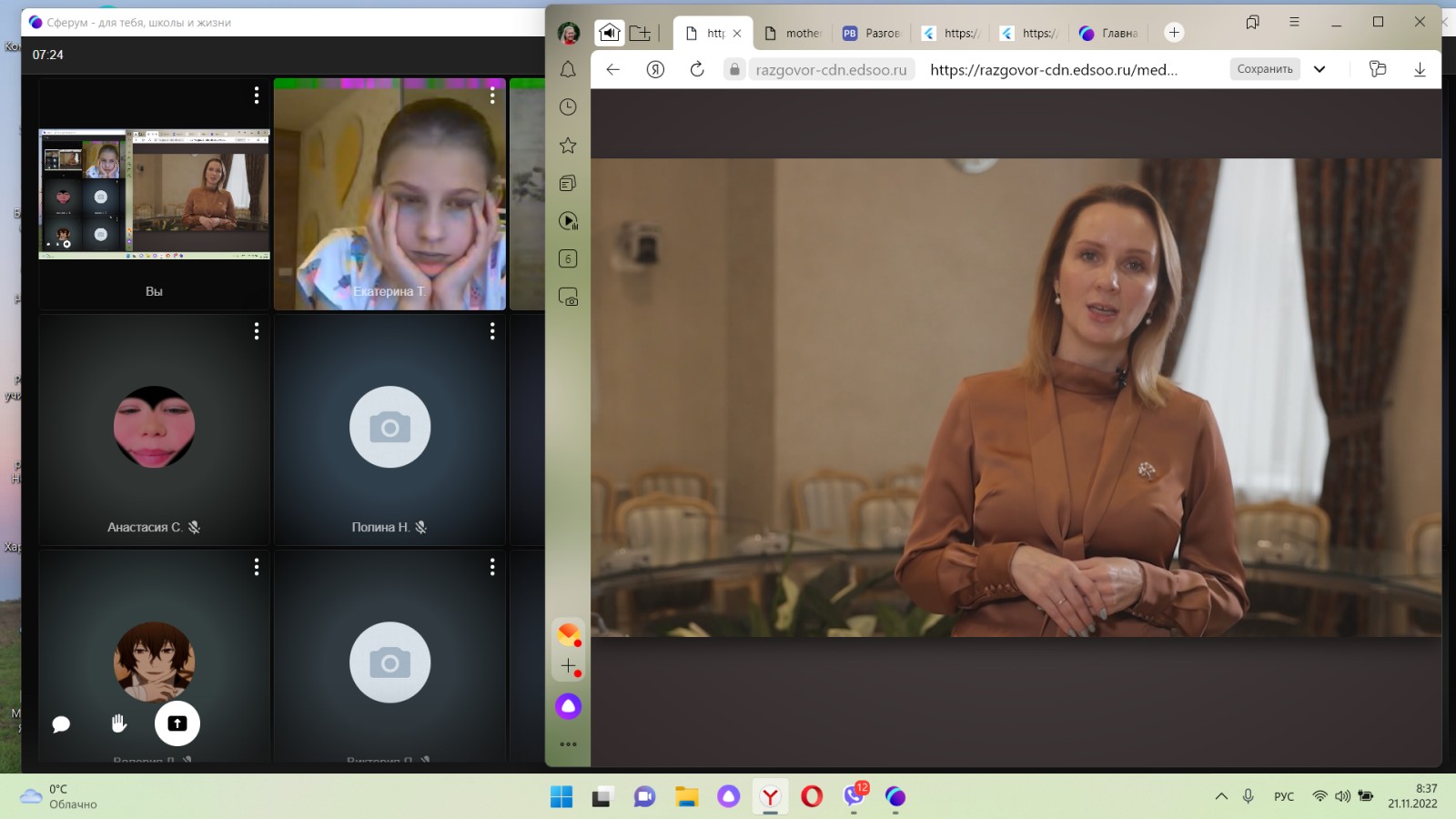Screen dimensions: 1456x819
Task: Click the video of the woman in the browser
Action: [x=1016, y=398]
